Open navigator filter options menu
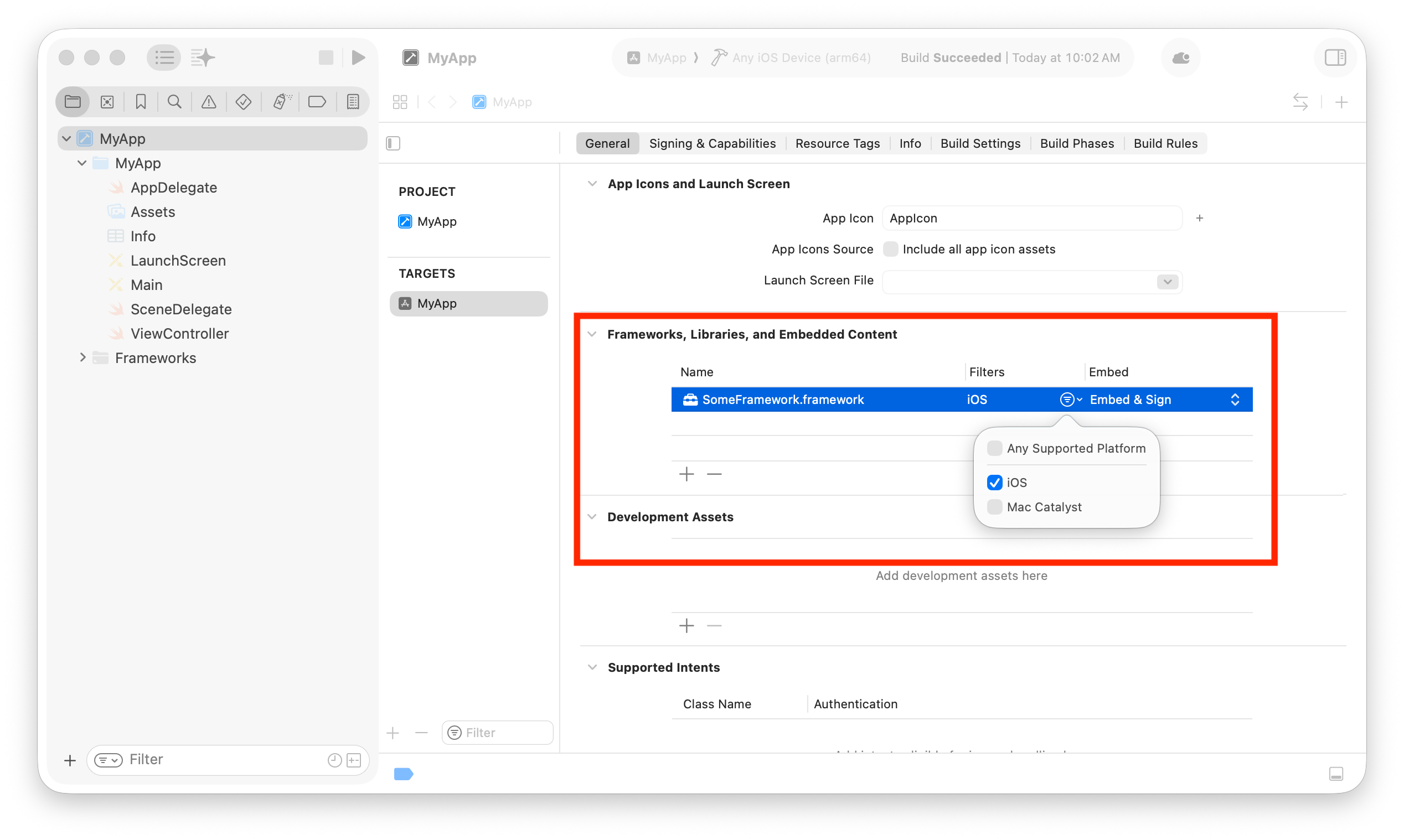This screenshot has height=840, width=1404. tap(108, 760)
